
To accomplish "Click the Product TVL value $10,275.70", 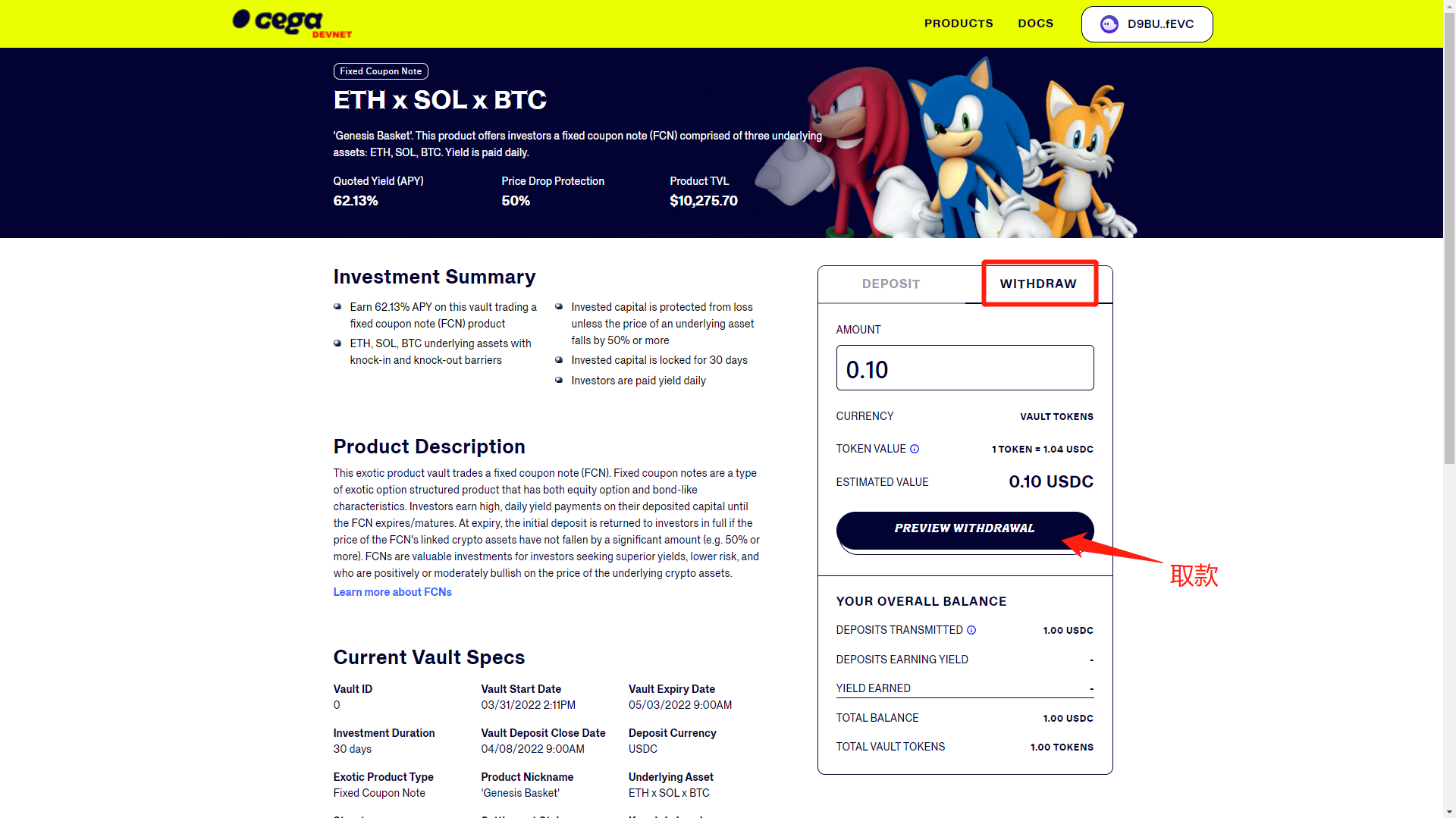I will [x=704, y=201].
